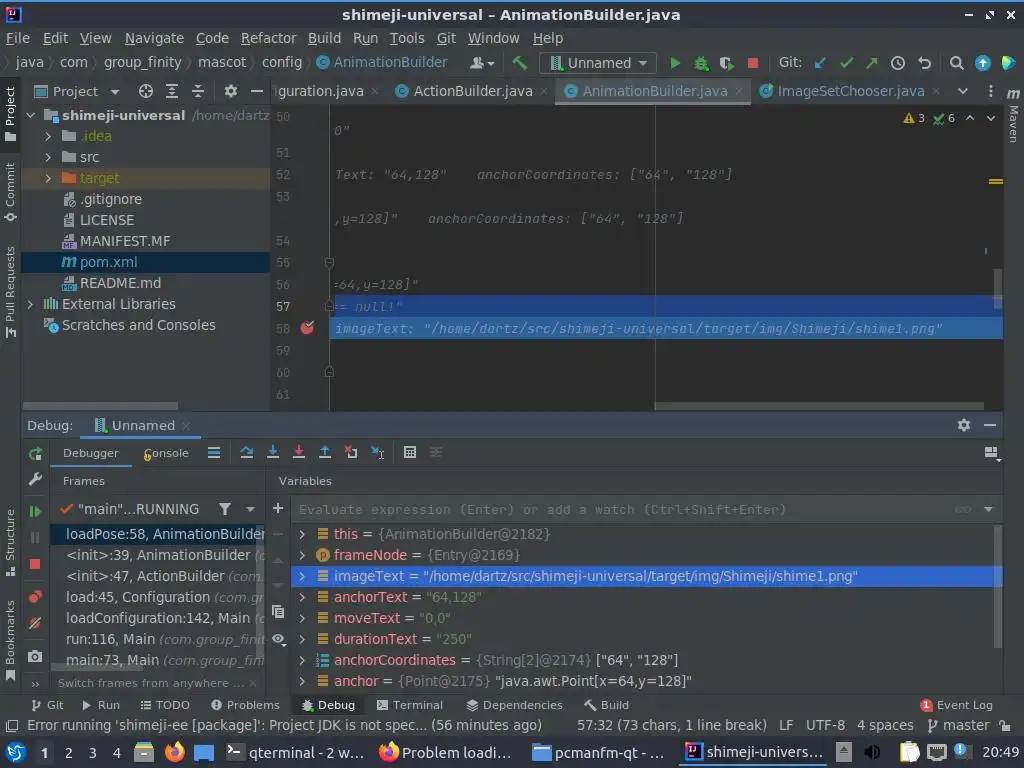Image resolution: width=1024 pixels, height=768 pixels.
Task: Expand the src folder
Action: [48, 157]
